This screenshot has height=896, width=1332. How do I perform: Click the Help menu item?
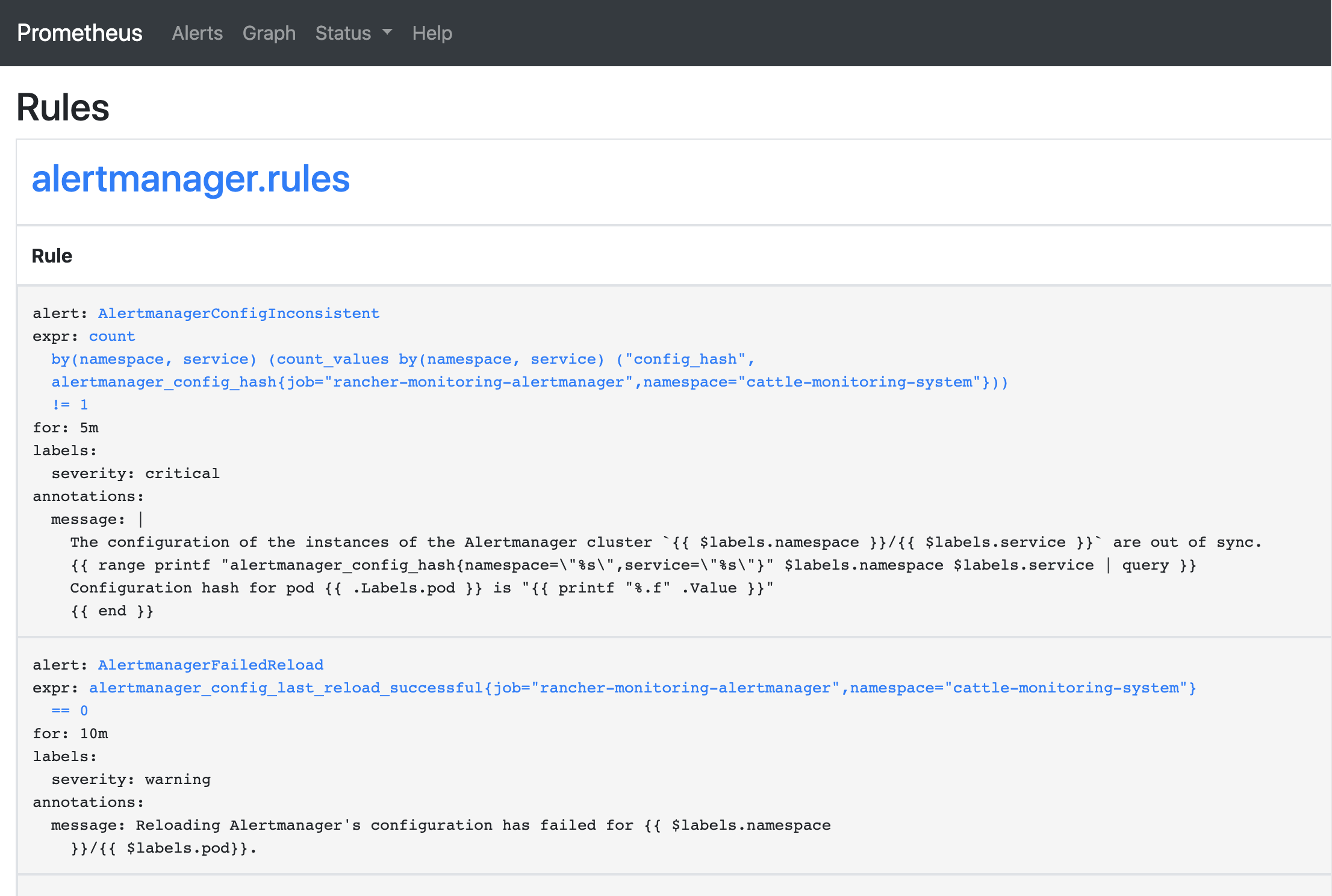click(x=432, y=33)
